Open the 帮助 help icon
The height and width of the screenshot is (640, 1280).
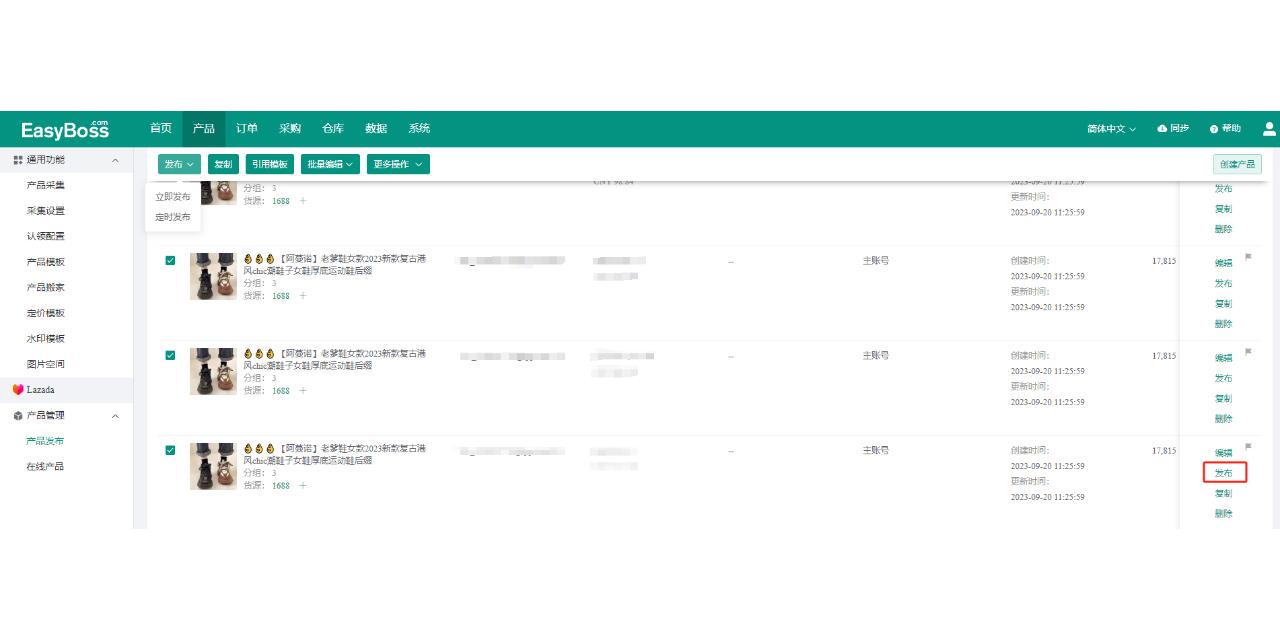(1214, 129)
